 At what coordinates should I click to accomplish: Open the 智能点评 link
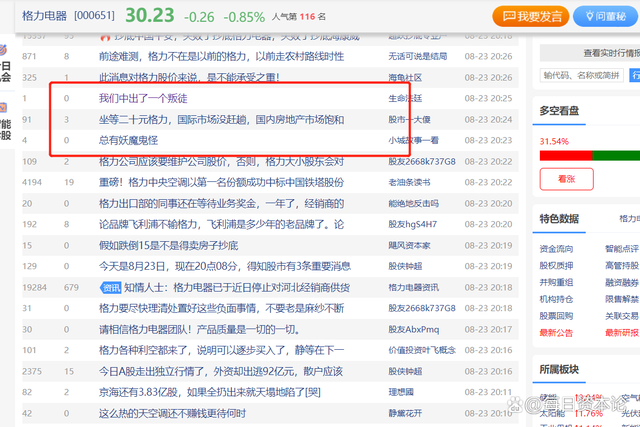[622, 249]
